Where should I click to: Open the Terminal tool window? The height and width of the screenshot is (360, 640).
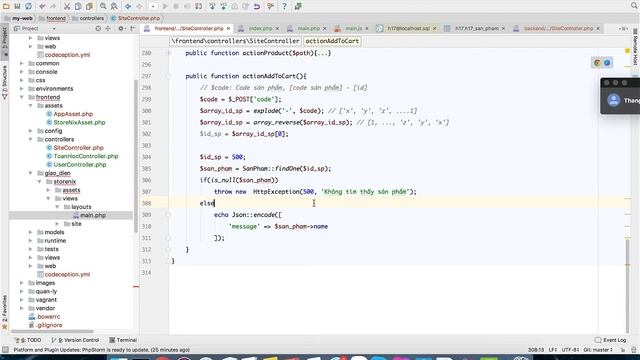click(x=123, y=340)
